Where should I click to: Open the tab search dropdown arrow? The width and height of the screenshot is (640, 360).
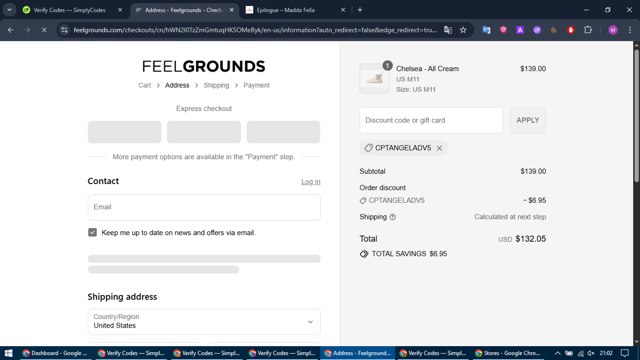point(9,10)
